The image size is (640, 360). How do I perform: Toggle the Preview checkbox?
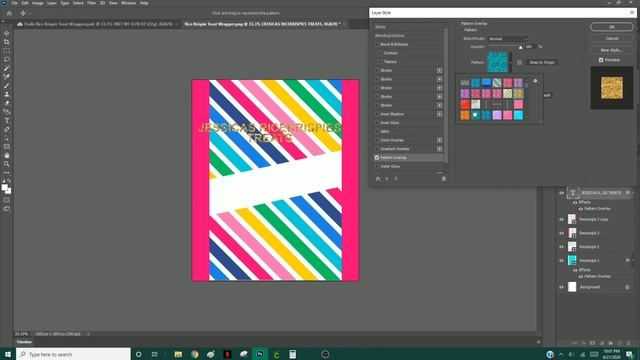pos(601,60)
